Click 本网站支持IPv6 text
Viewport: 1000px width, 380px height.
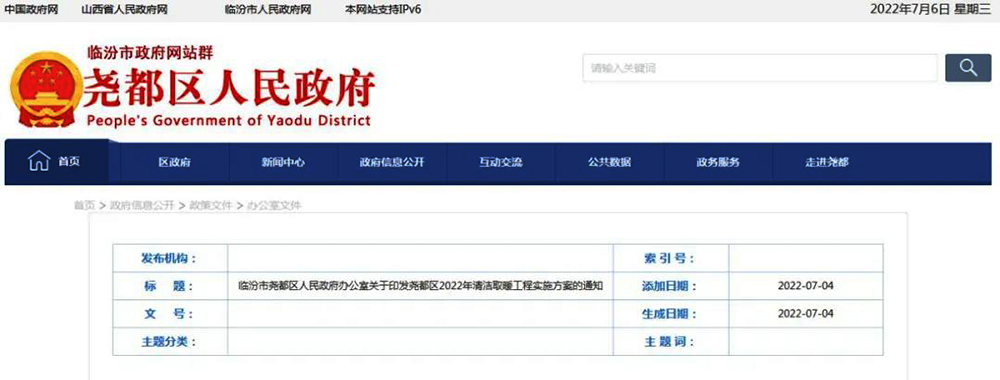tap(383, 10)
